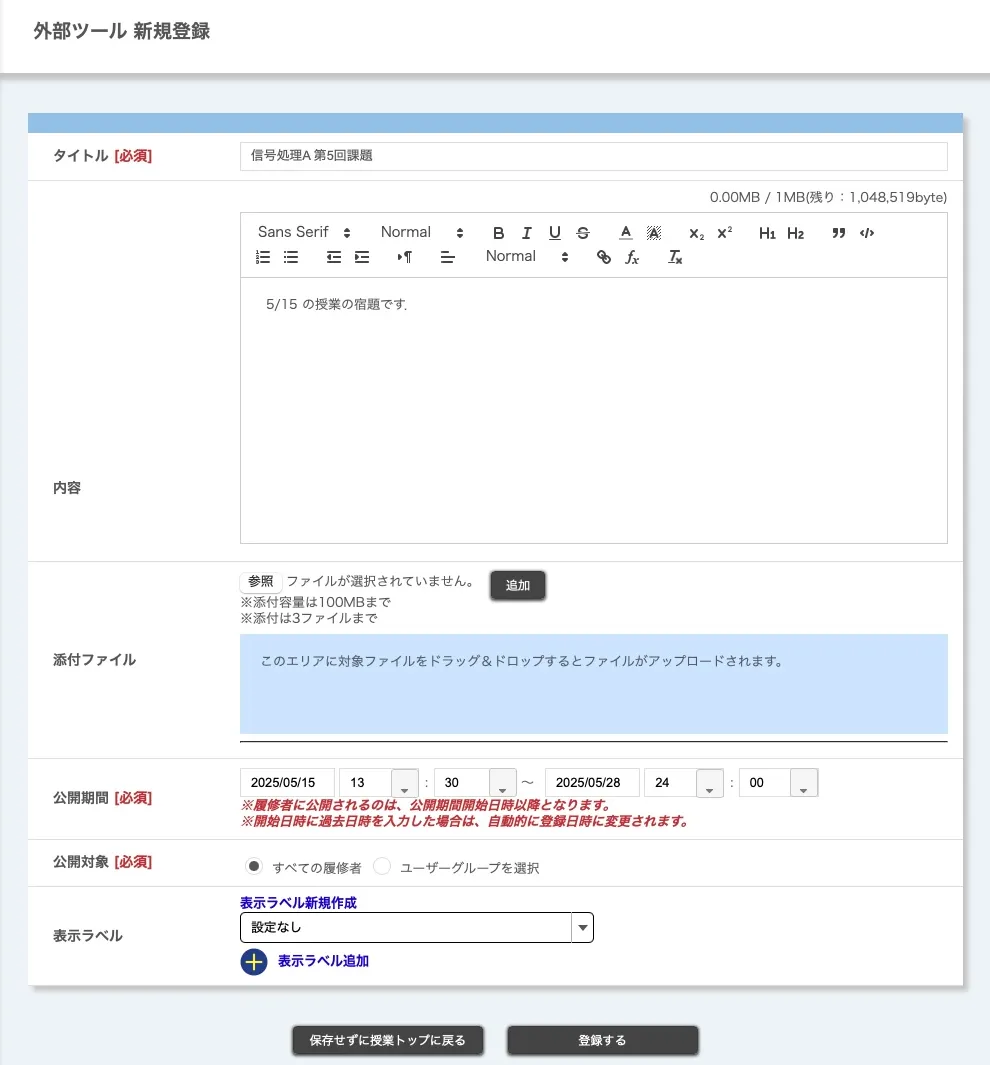
Task: Toggle bold formatting in the editor
Action: click(x=499, y=233)
